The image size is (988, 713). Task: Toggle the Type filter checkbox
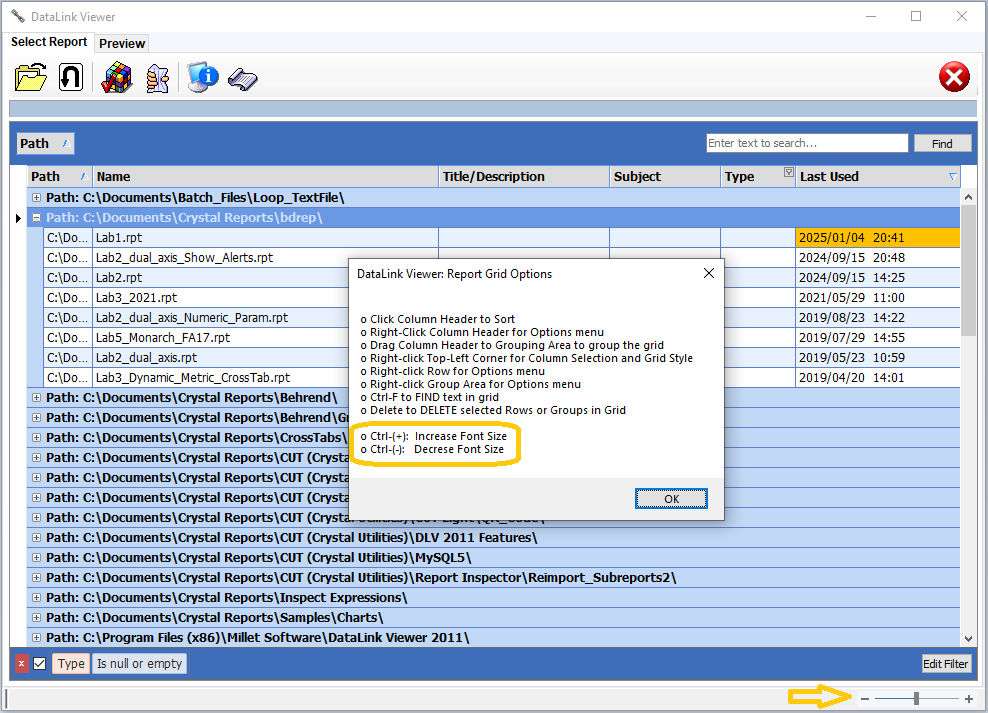(x=40, y=664)
